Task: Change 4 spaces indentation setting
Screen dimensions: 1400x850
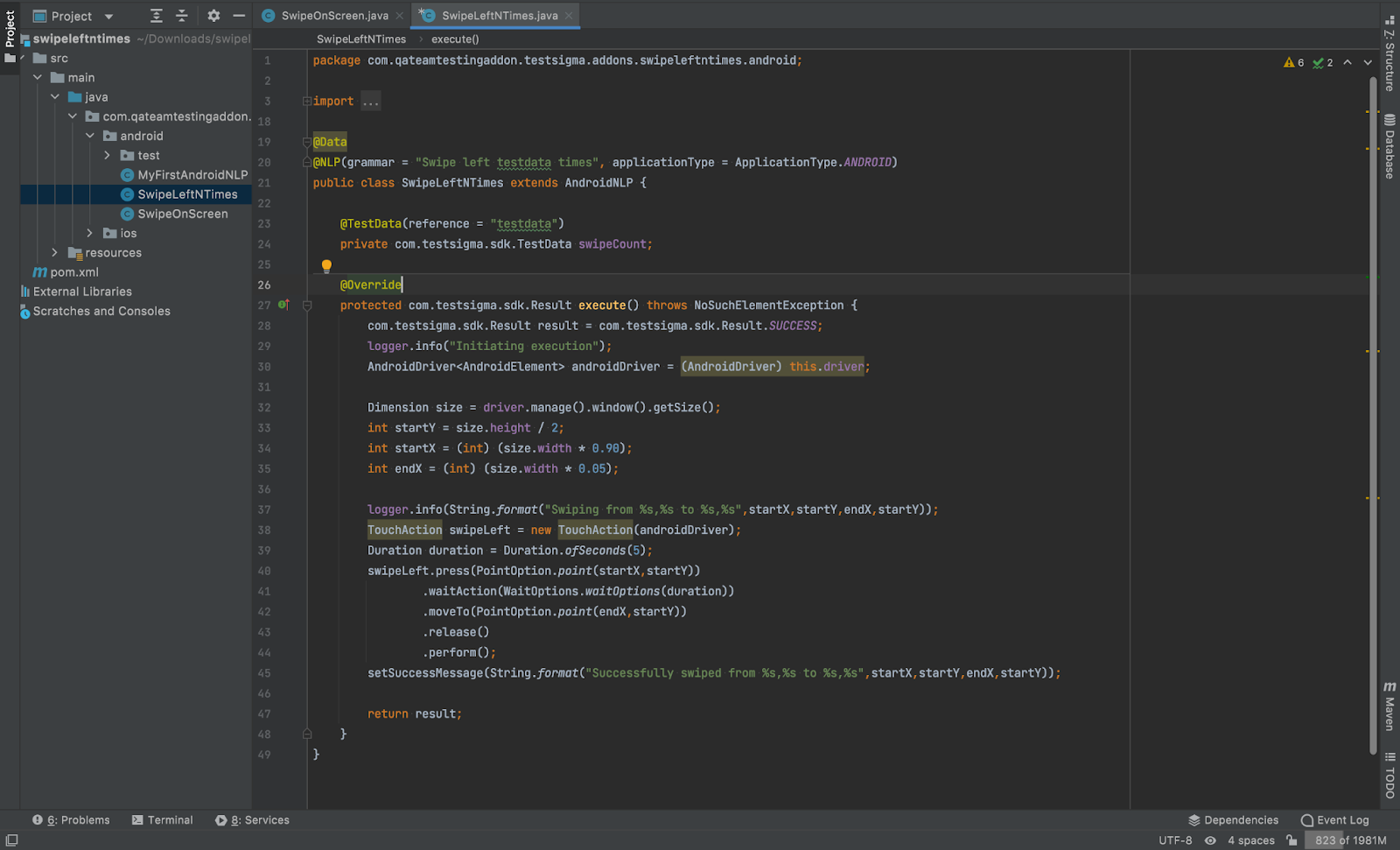Action: (x=1251, y=840)
